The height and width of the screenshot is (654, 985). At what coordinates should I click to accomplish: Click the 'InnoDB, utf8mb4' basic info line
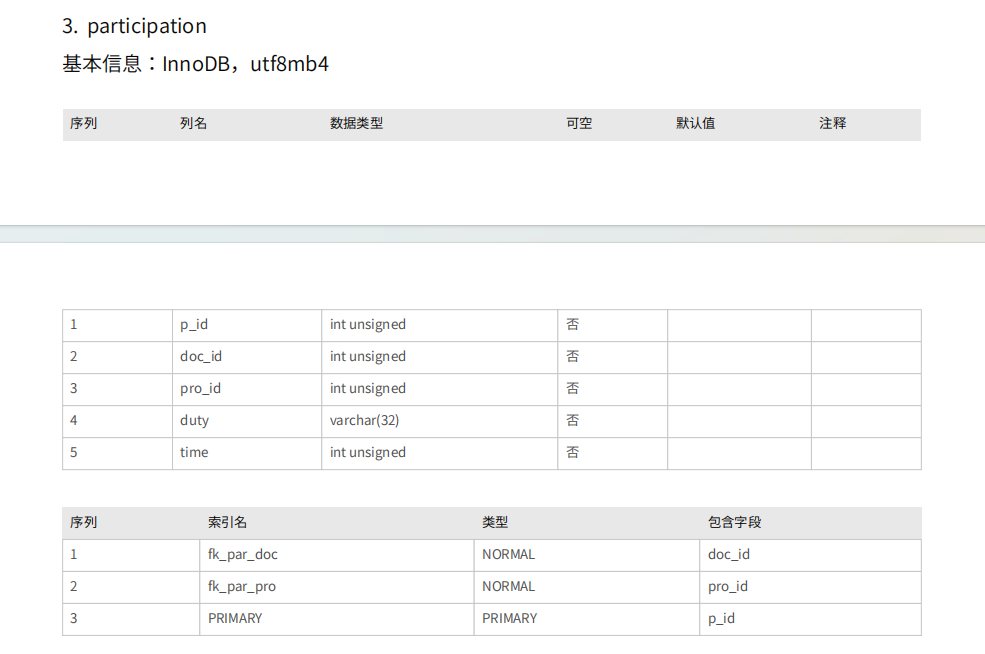(x=196, y=65)
